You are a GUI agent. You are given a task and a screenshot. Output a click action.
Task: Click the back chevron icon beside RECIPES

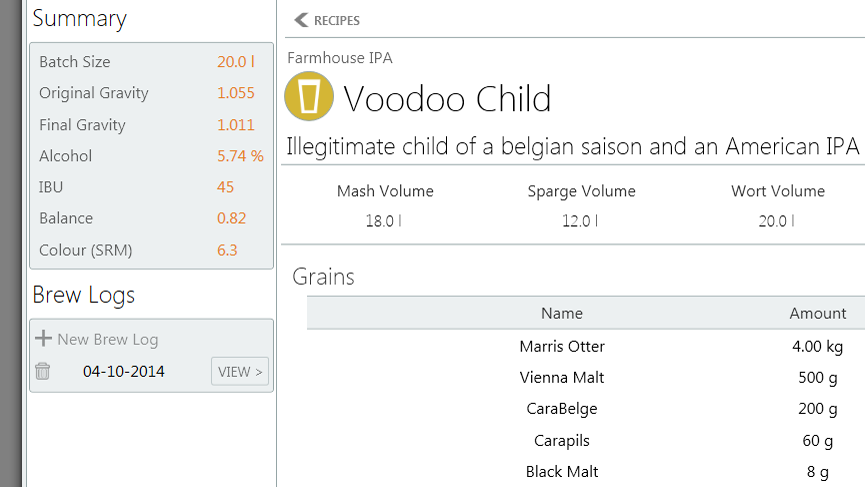pos(301,20)
